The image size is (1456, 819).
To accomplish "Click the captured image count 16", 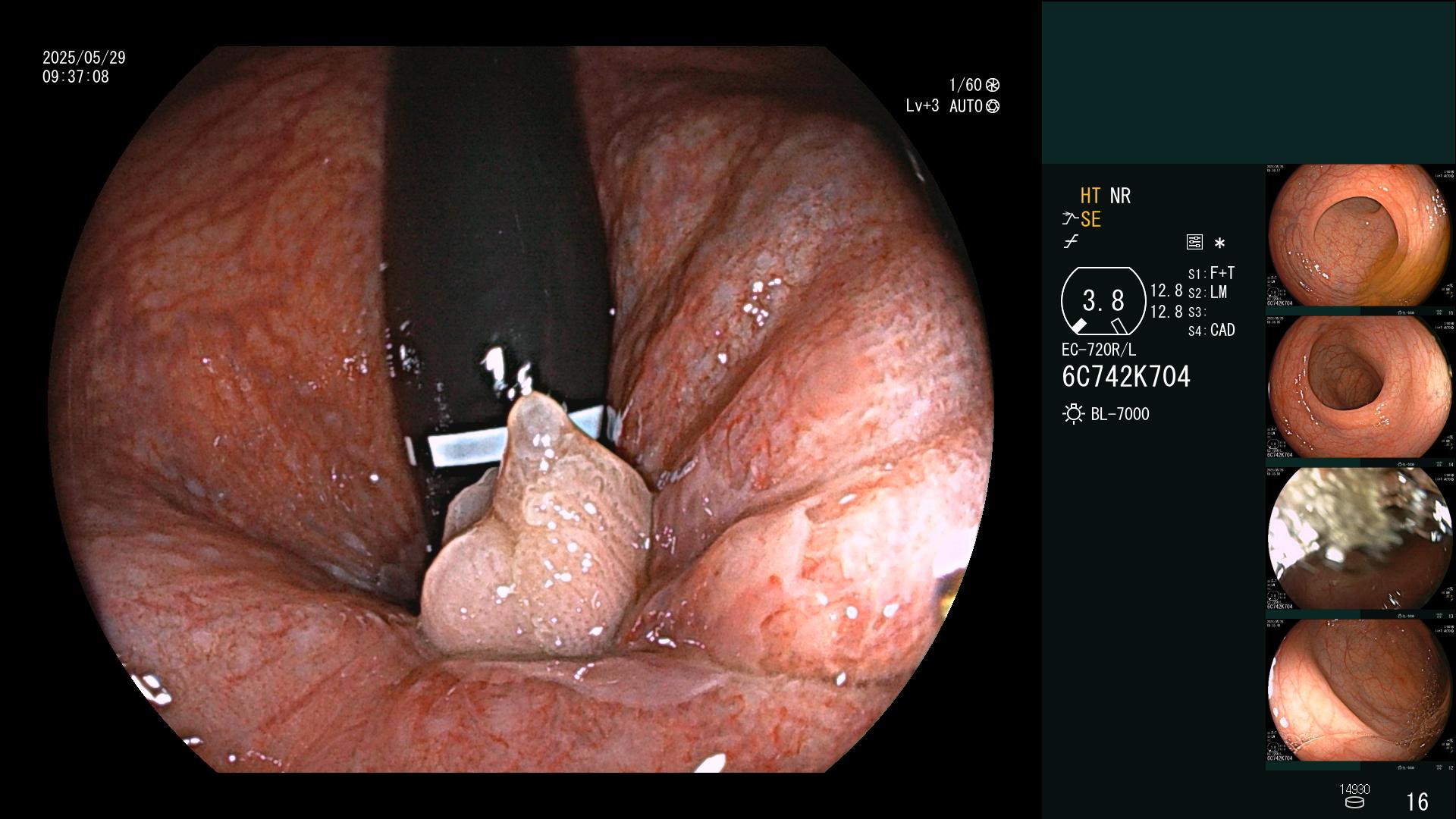I will (1417, 802).
